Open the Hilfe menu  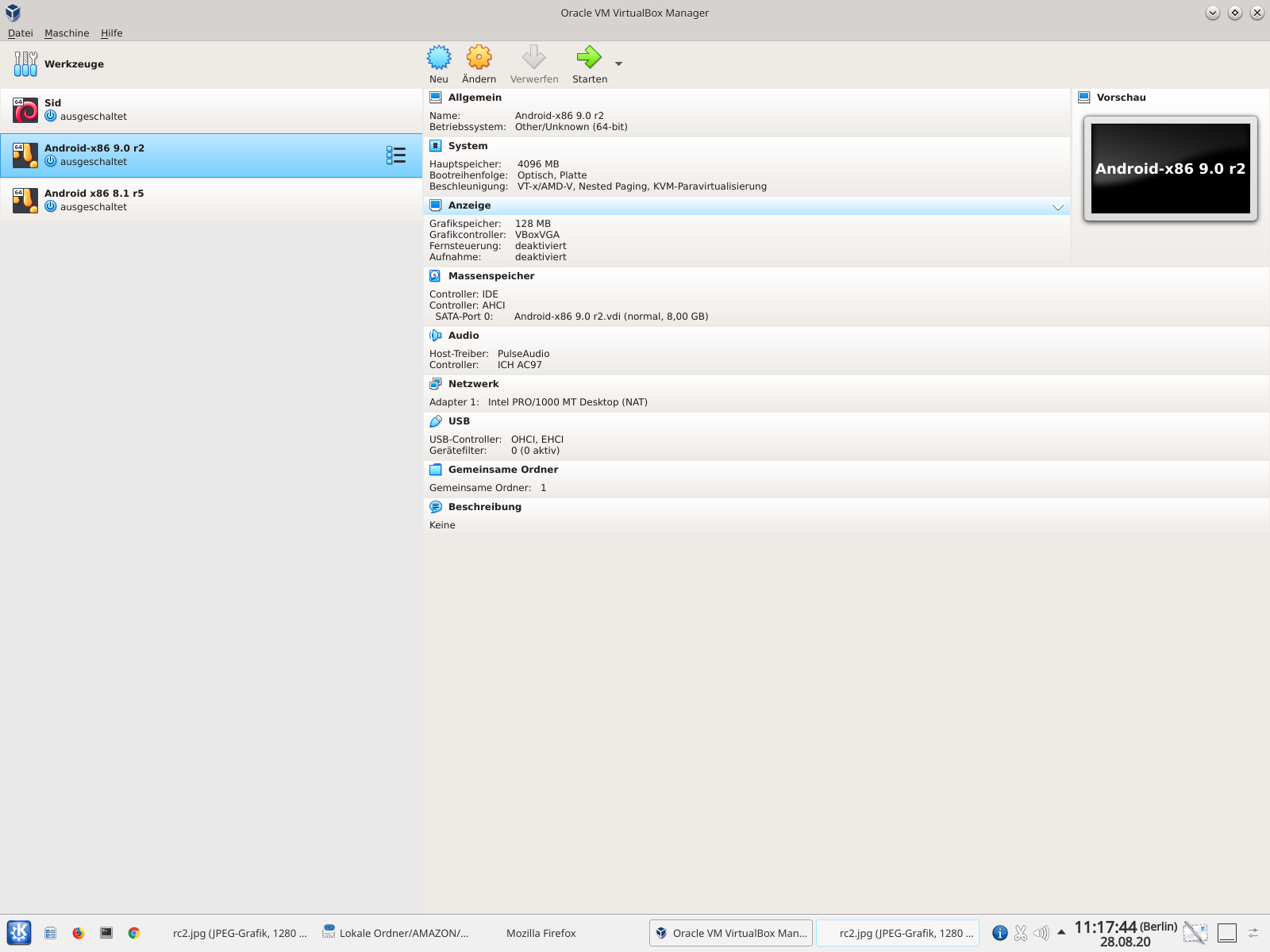point(112,33)
